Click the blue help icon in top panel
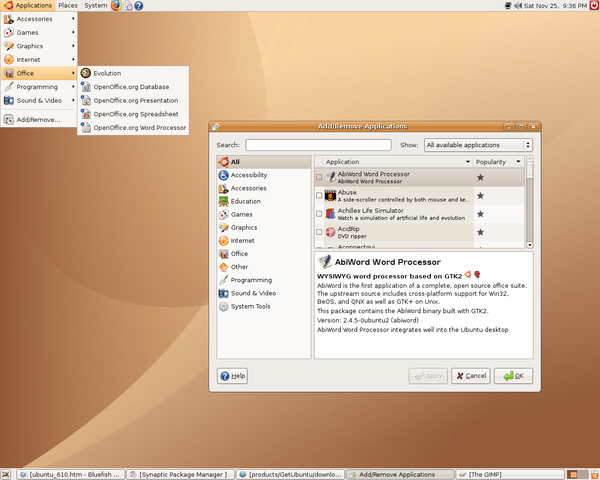 (x=139, y=5)
